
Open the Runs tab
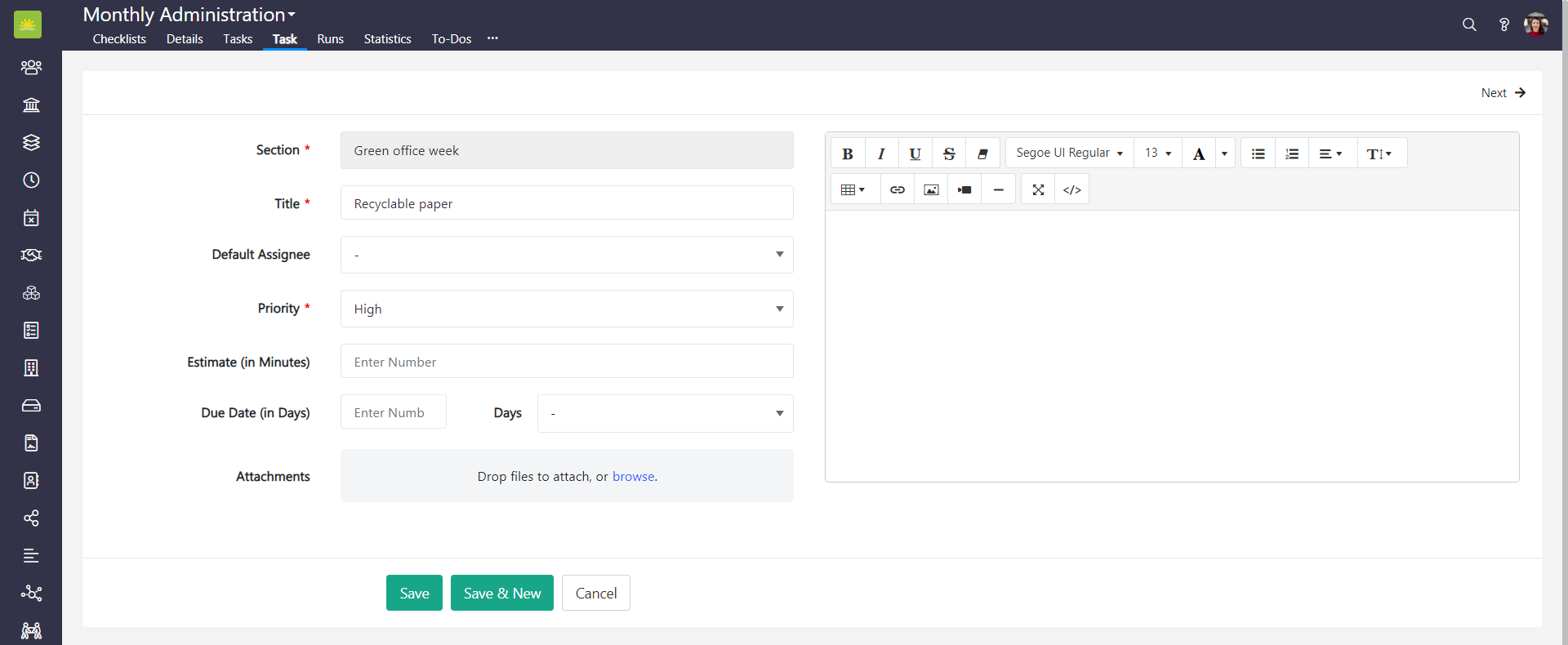pyautogui.click(x=330, y=39)
